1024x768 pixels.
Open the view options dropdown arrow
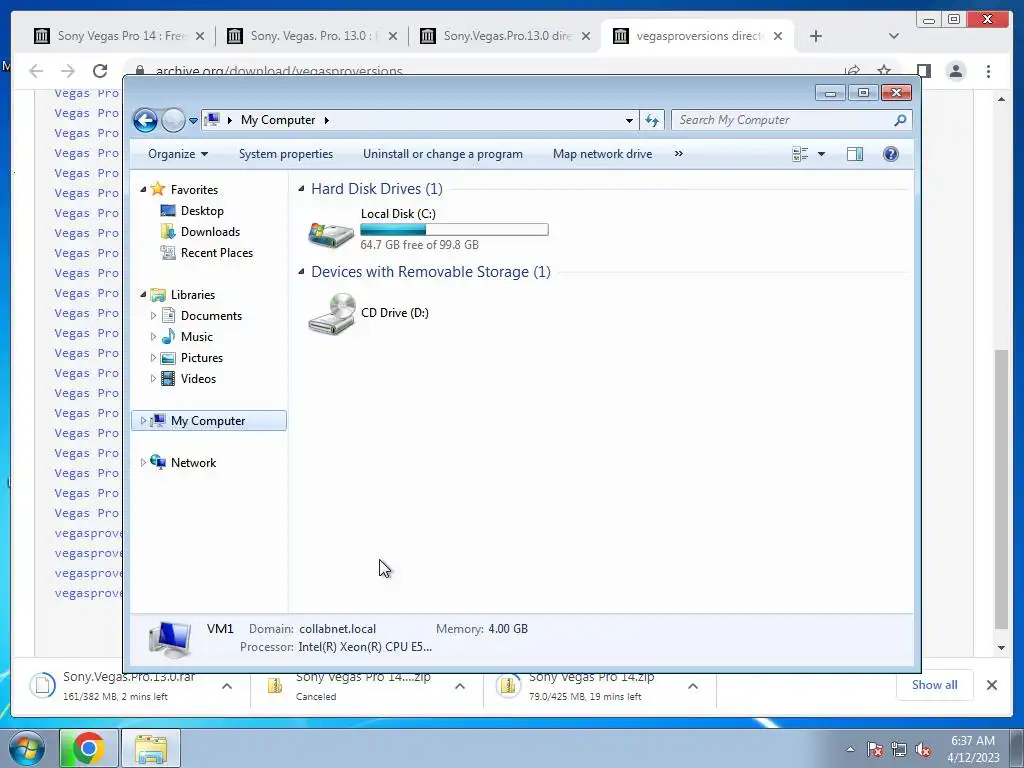pos(822,154)
